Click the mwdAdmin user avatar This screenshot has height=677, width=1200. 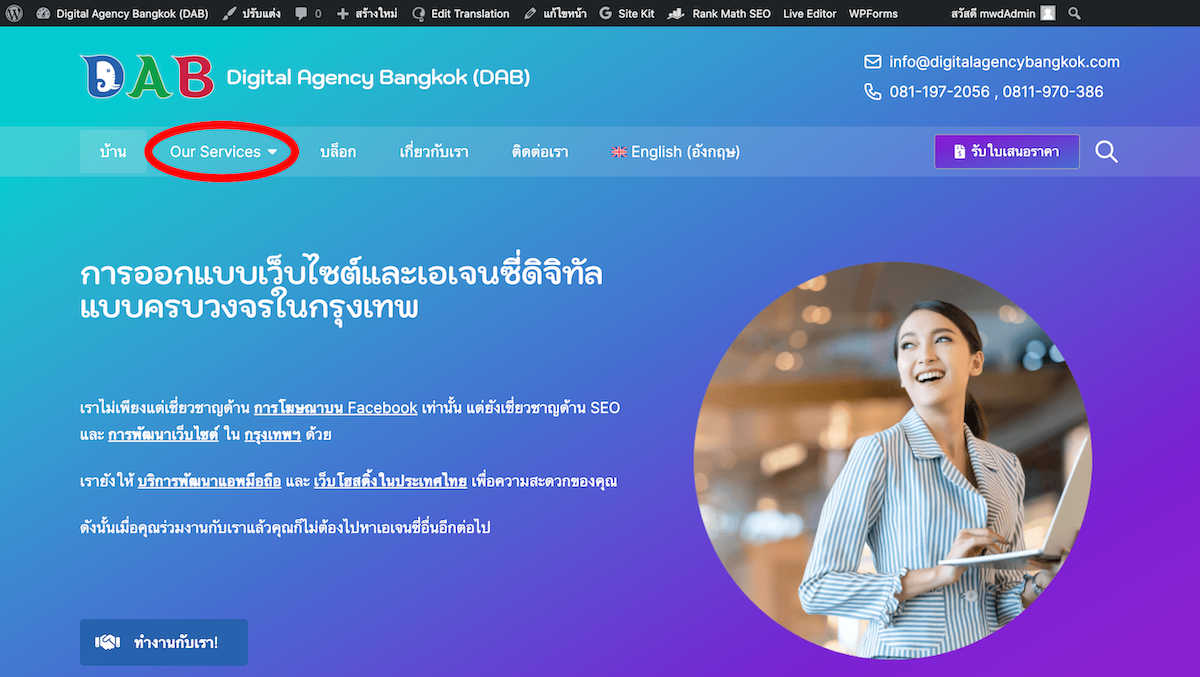point(1047,14)
